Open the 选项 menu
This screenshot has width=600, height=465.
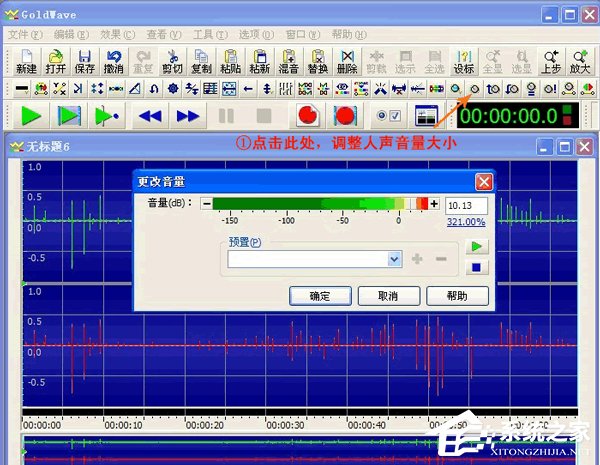(257, 35)
